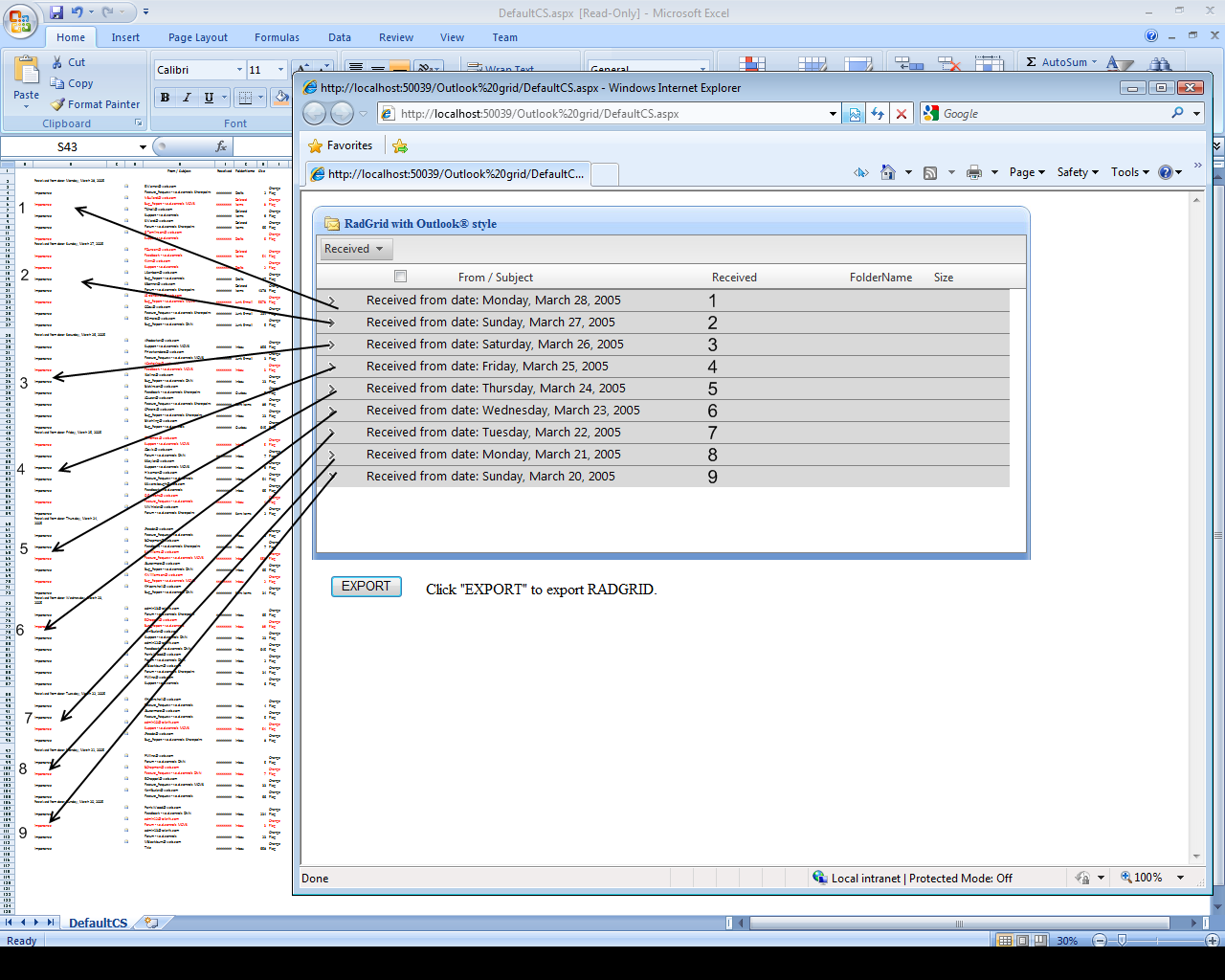This screenshot has height=980, width=1225.
Task: View RSS feeds on this page
Action: click(930, 172)
